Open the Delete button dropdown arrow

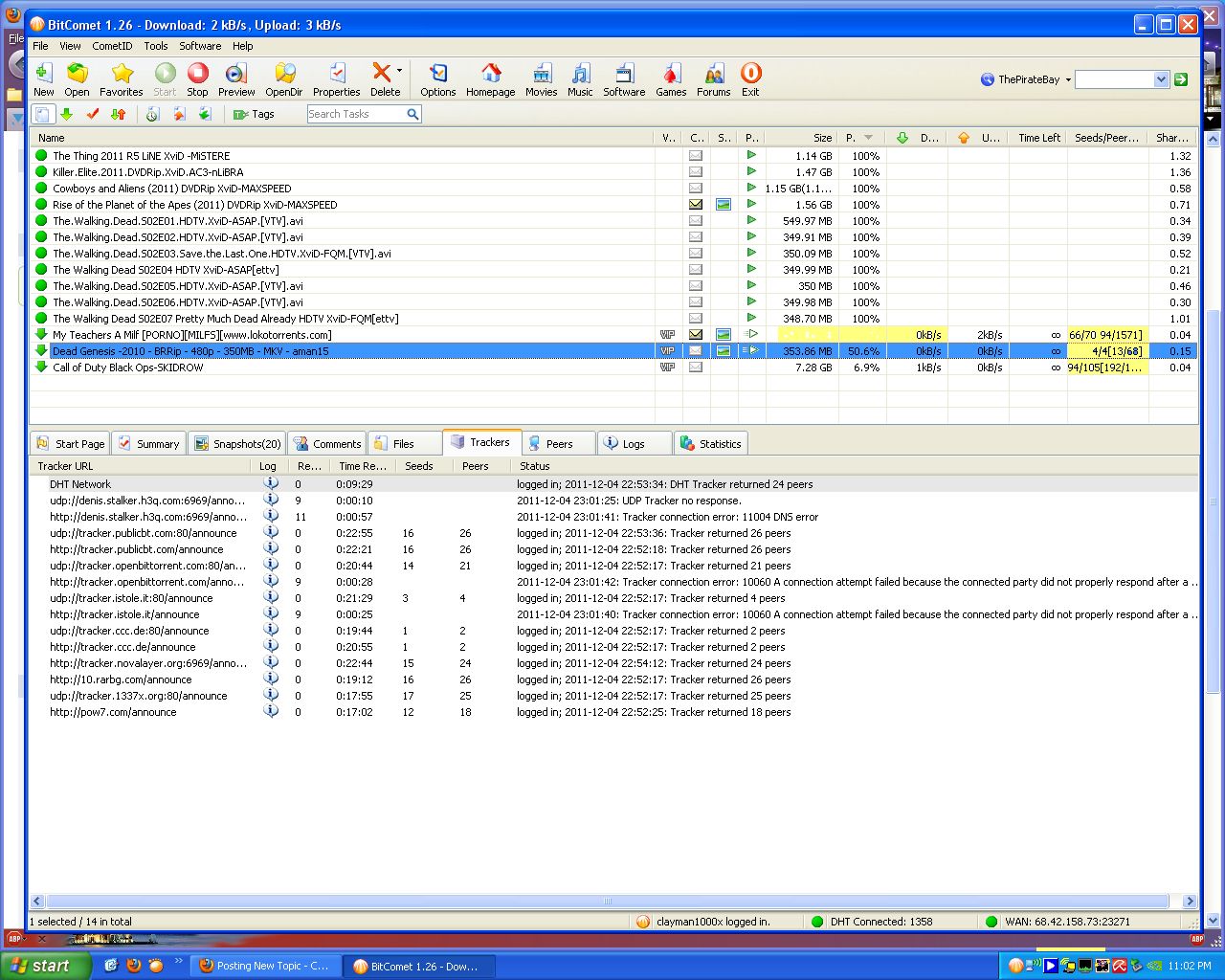pyautogui.click(x=399, y=70)
